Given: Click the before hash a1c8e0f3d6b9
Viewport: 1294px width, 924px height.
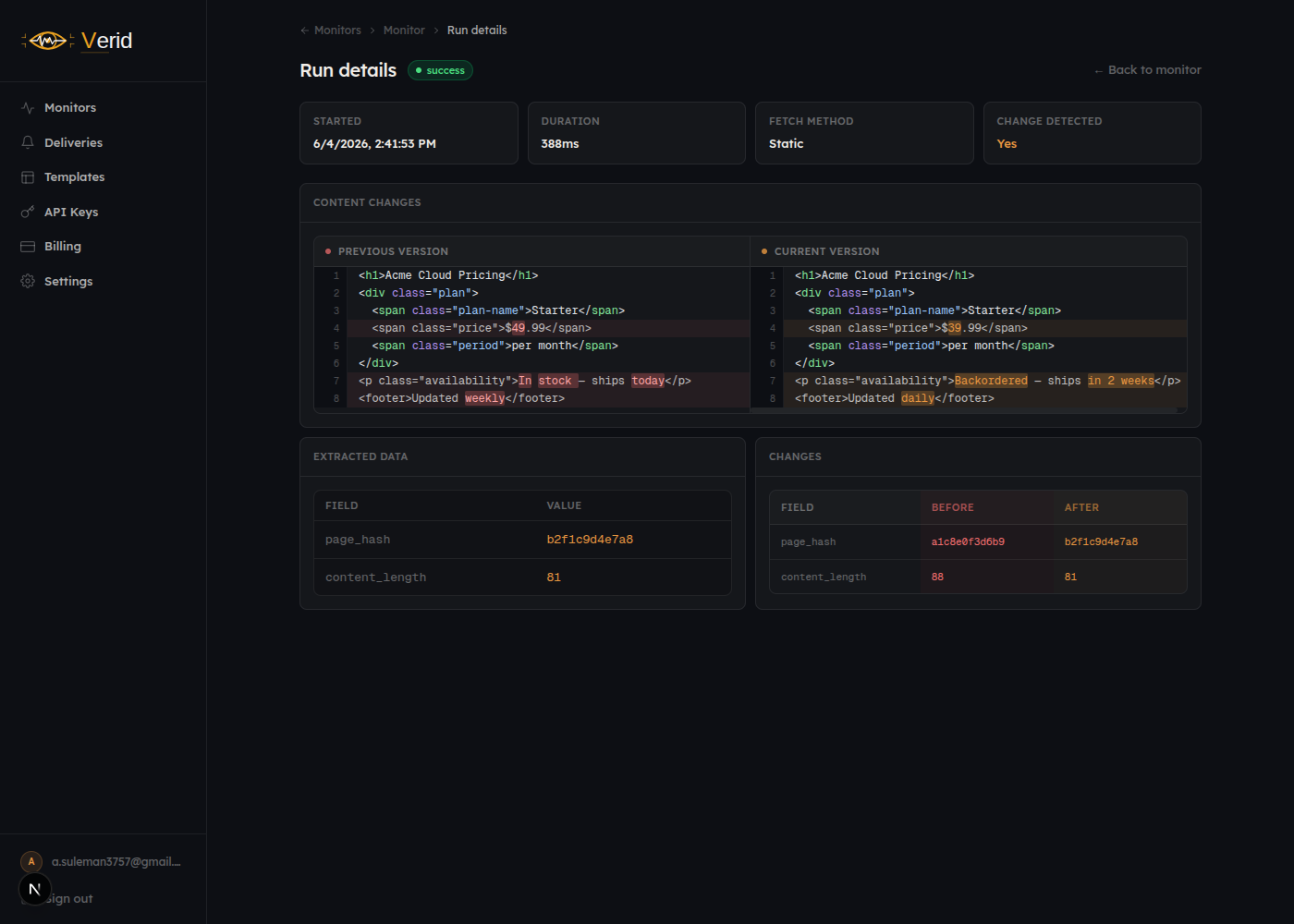Looking at the screenshot, I should pos(968,542).
